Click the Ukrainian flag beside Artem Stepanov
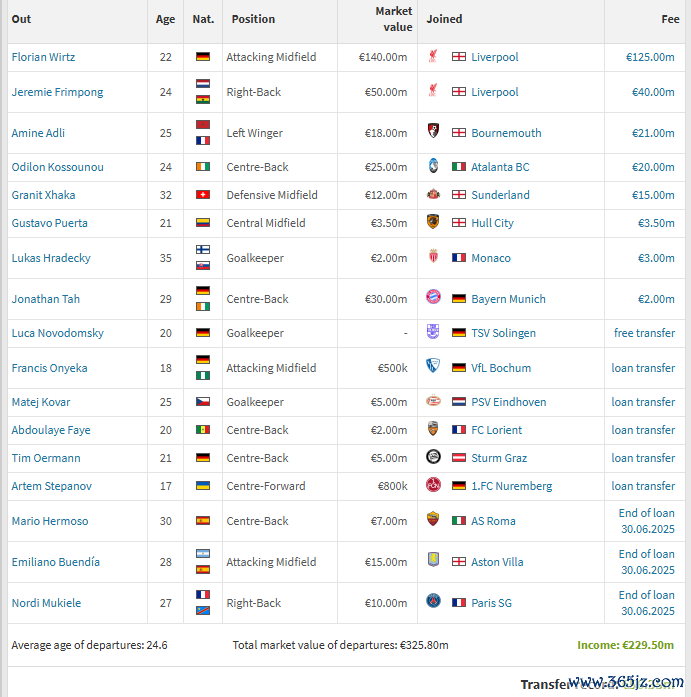The width and height of the screenshot is (691, 697). pyautogui.click(x=203, y=486)
